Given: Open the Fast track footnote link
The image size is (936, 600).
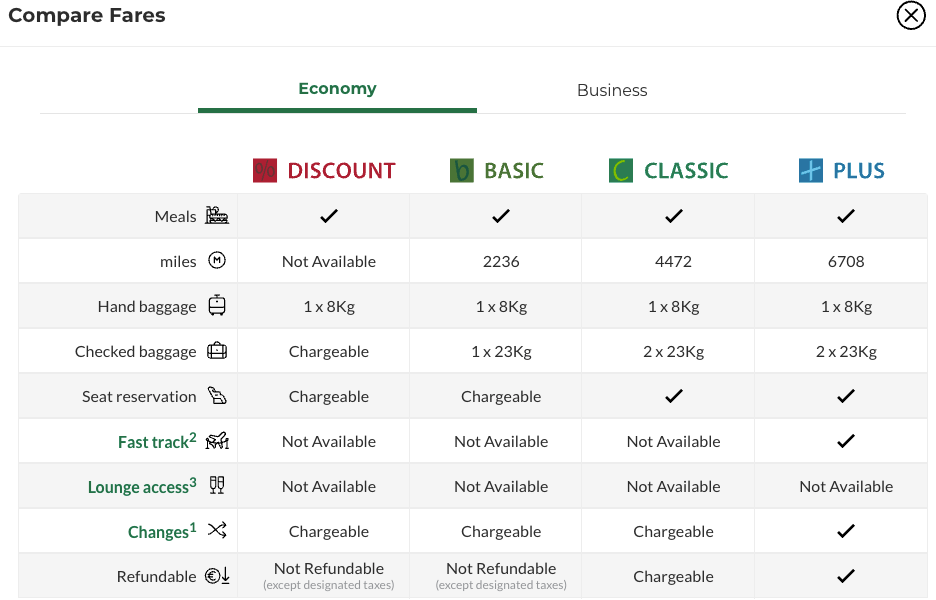Looking at the screenshot, I should (156, 442).
